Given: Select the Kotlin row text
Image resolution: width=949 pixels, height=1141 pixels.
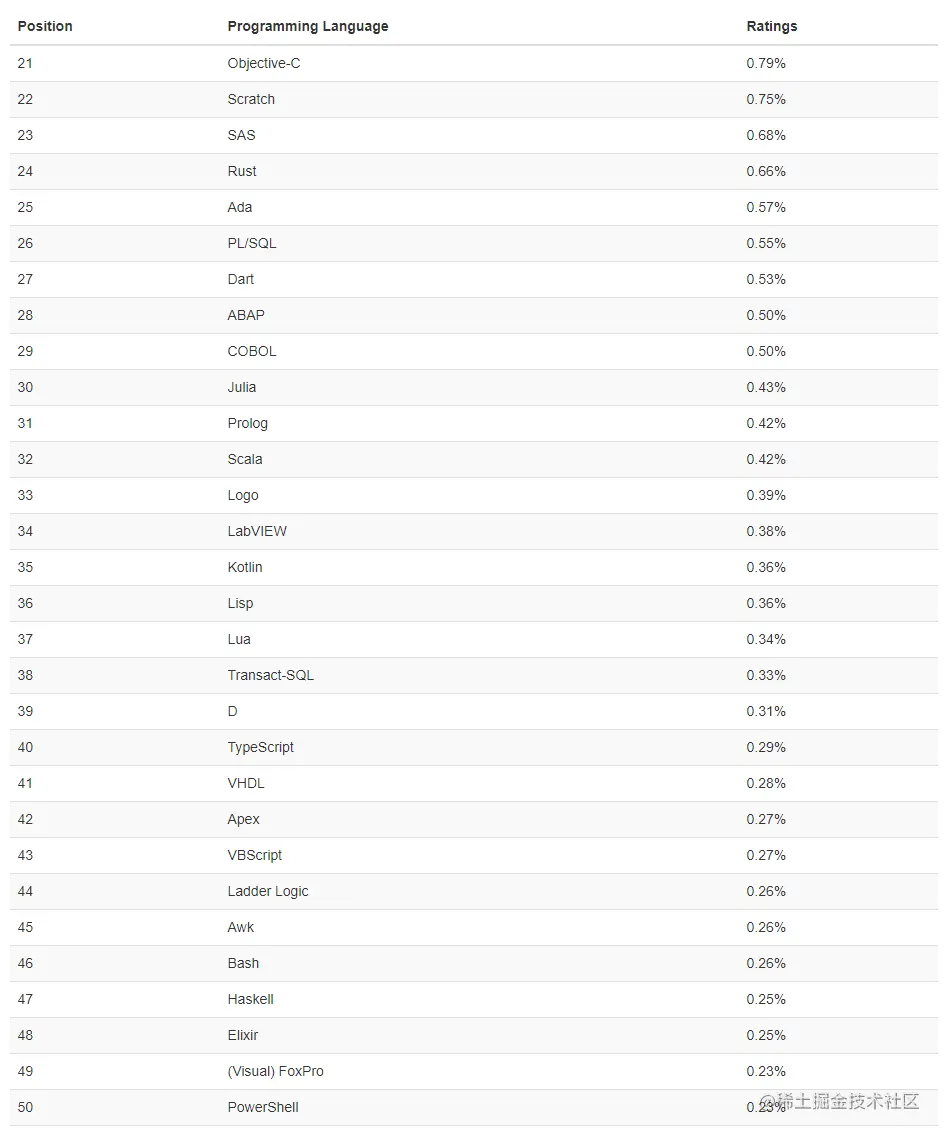Looking at the screenshot, I should [x=244, y=567].
